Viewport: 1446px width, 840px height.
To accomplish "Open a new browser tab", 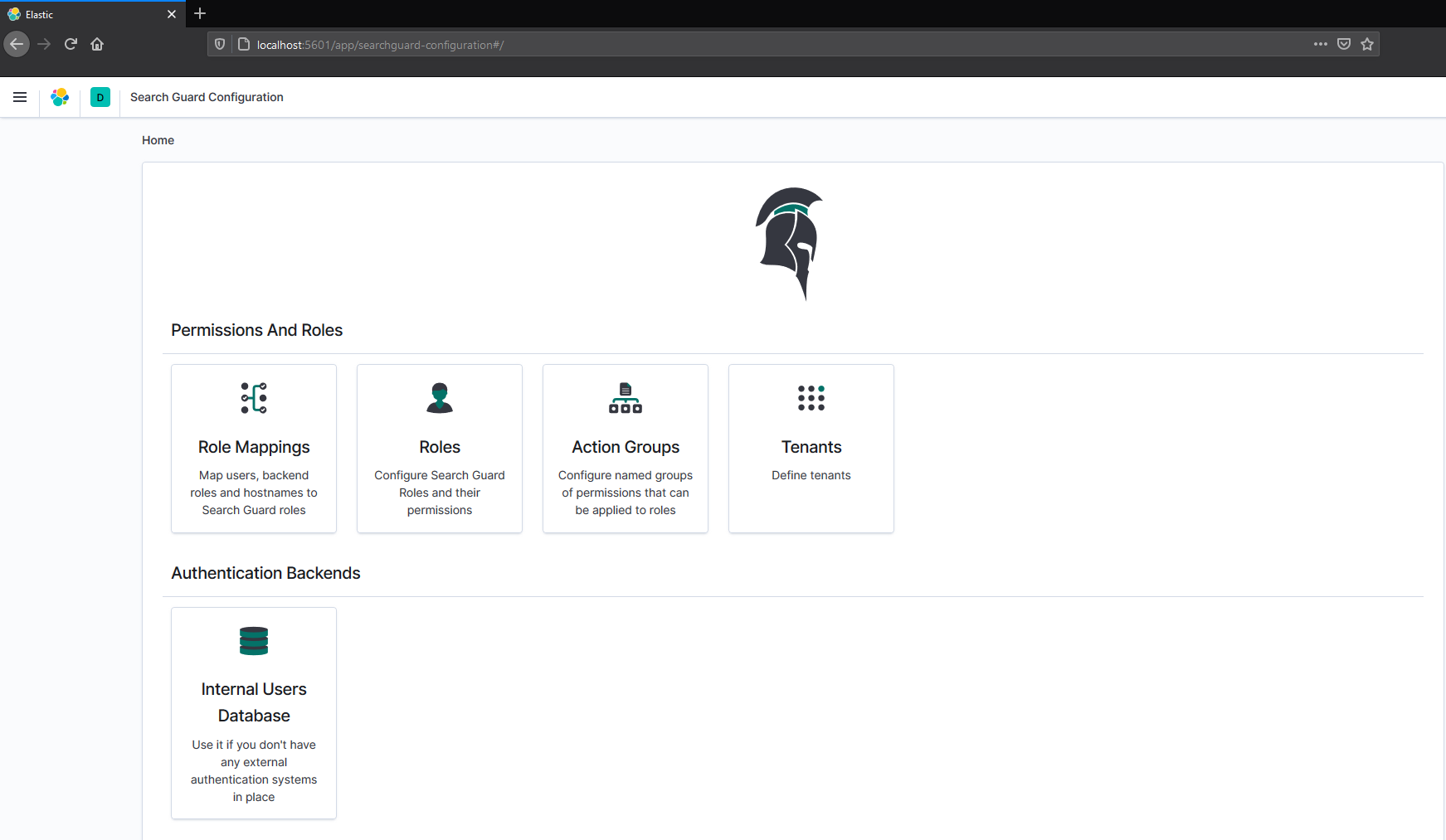I will coord(200,13).
